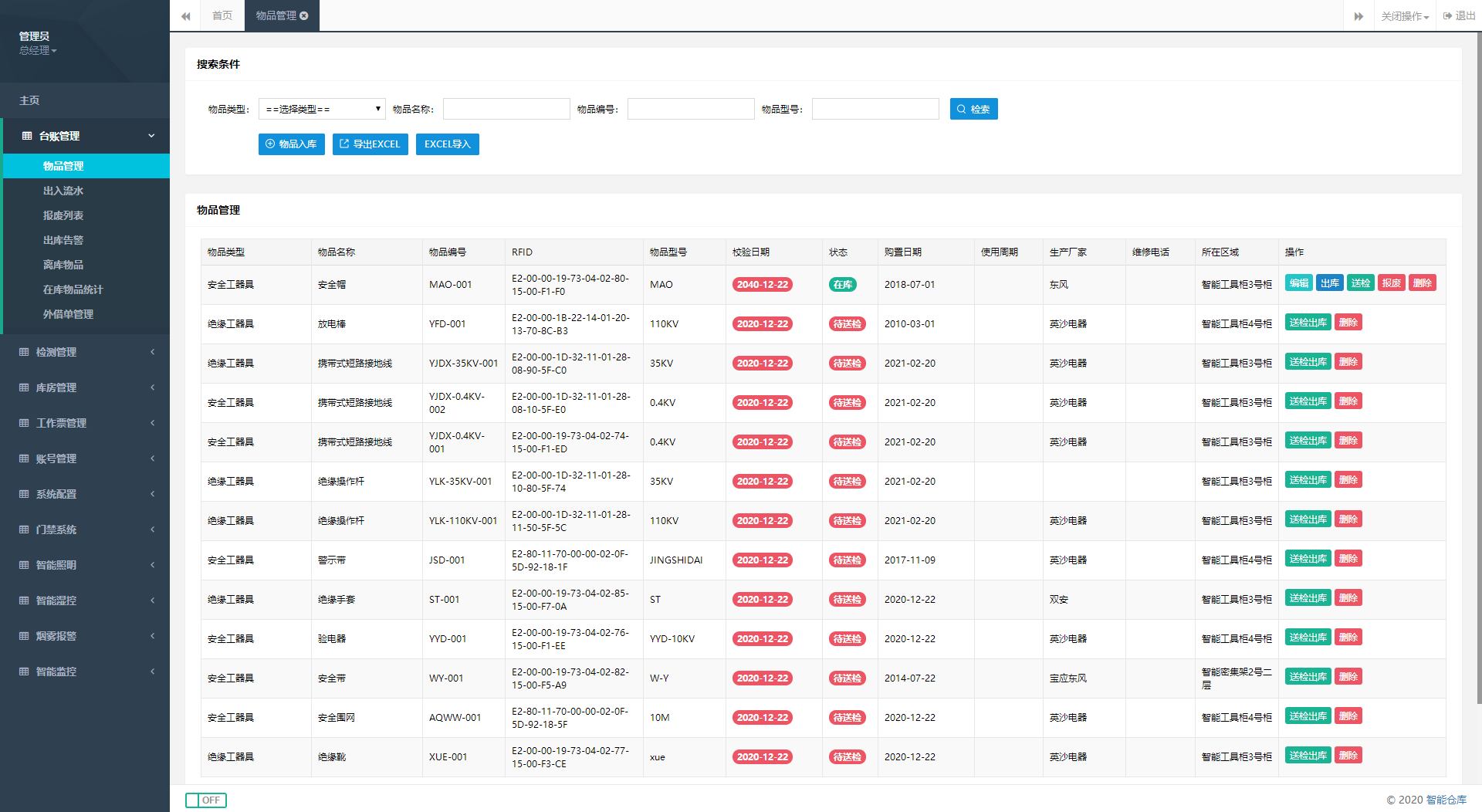Collapse the 台账管理 menu chevron
The width and height of the screenshot is (1482, 812).
tap(151, 136)
